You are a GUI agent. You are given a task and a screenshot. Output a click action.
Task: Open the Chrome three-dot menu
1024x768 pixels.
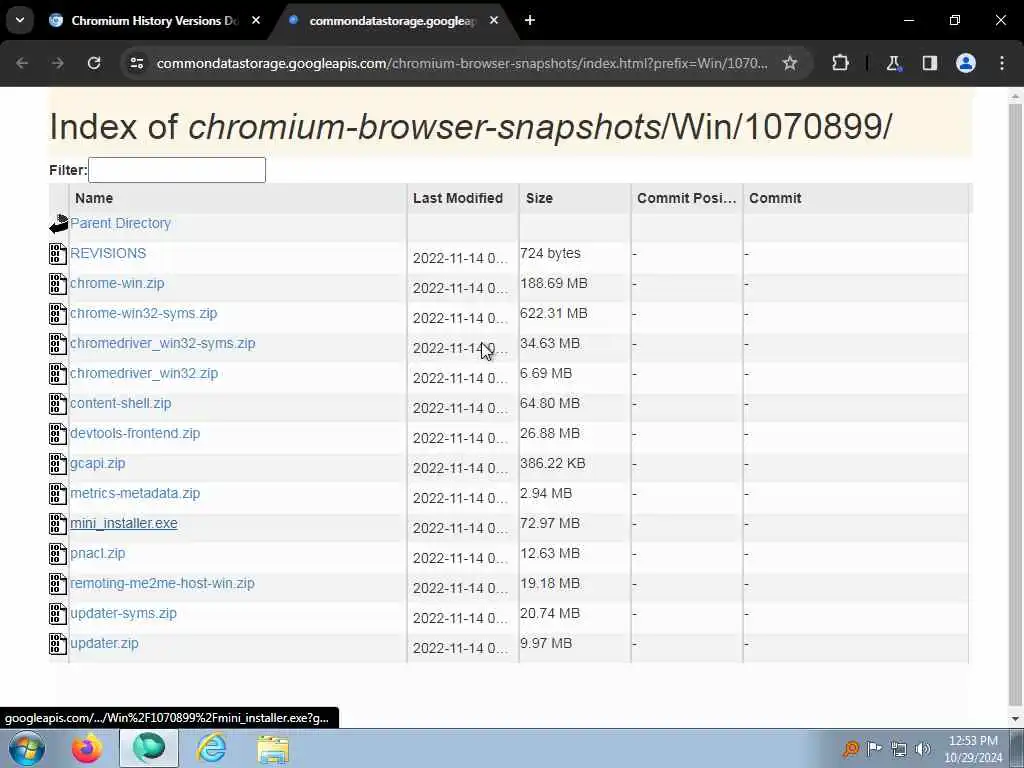coord(1002,63)
